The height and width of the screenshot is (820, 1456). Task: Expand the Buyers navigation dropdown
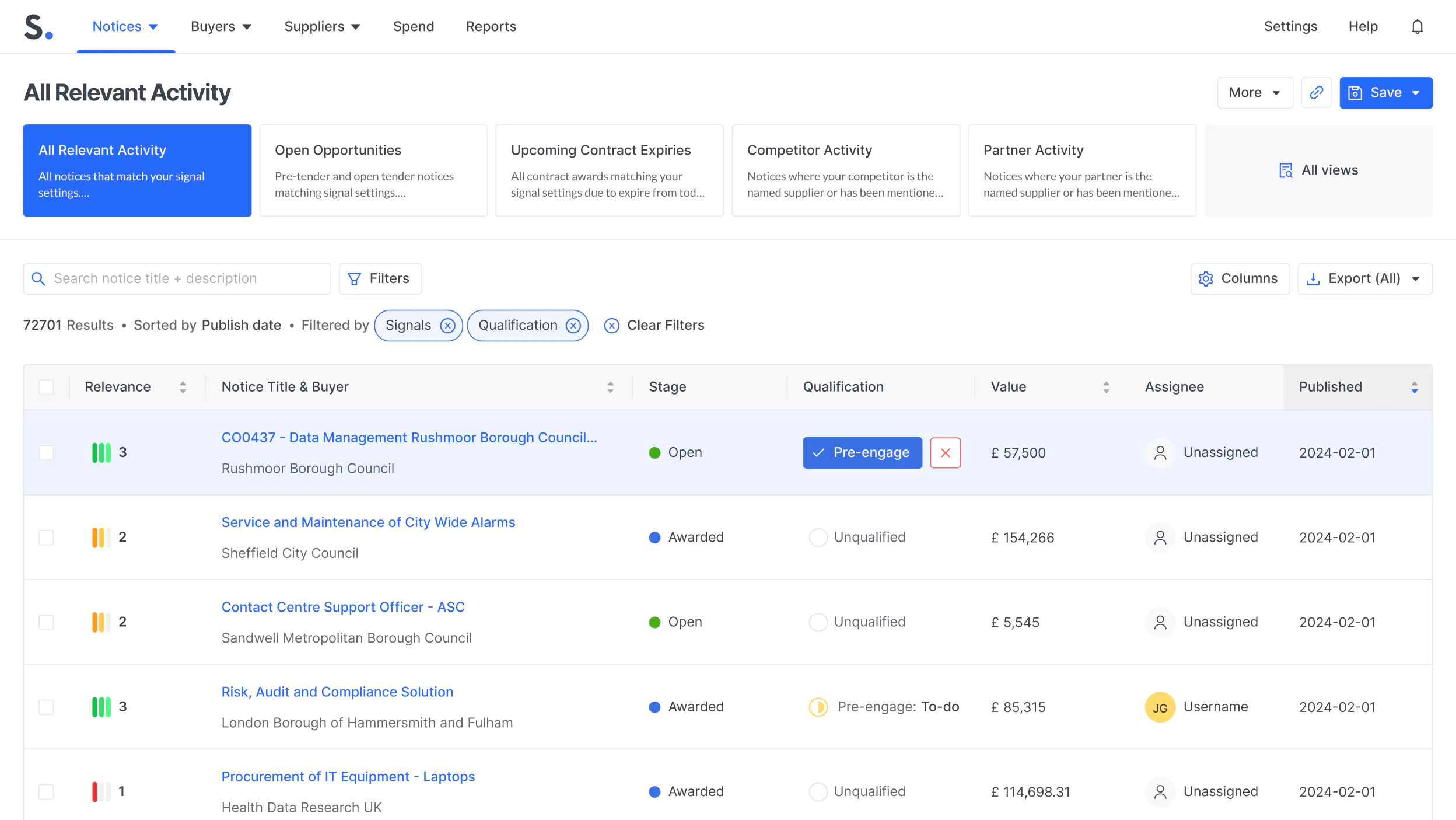click(x=220, y=27)
